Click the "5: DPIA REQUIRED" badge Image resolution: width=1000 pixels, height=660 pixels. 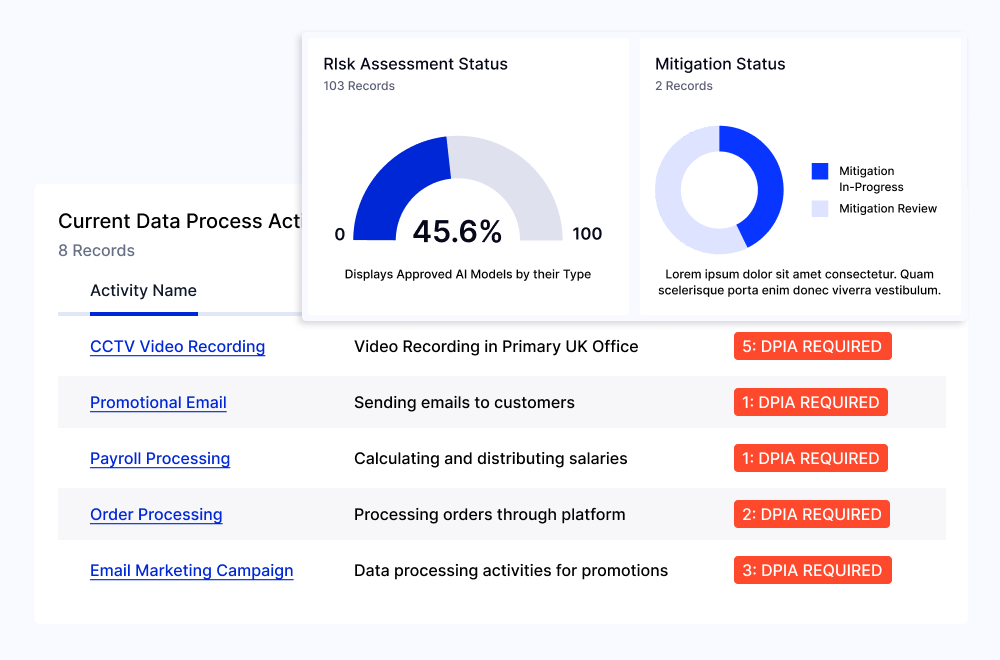(812, 346)
